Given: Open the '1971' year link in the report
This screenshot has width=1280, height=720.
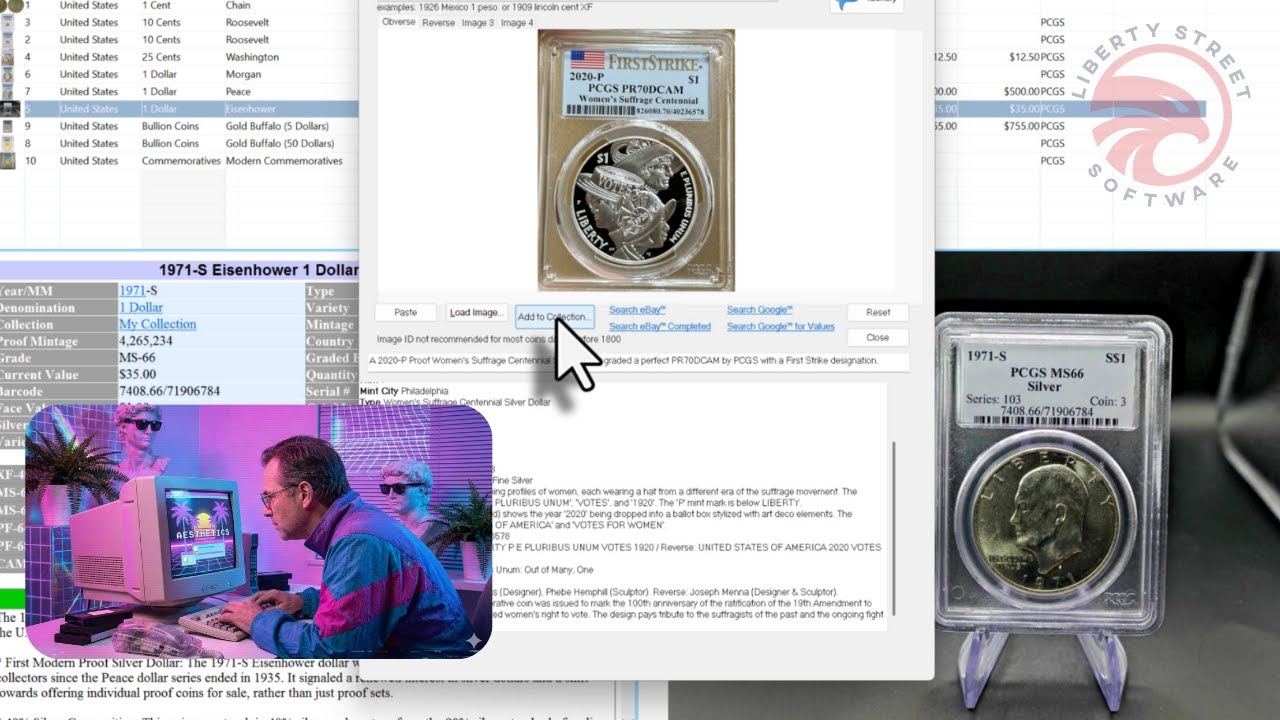Looking at the screenshot, I should [133, 290].
